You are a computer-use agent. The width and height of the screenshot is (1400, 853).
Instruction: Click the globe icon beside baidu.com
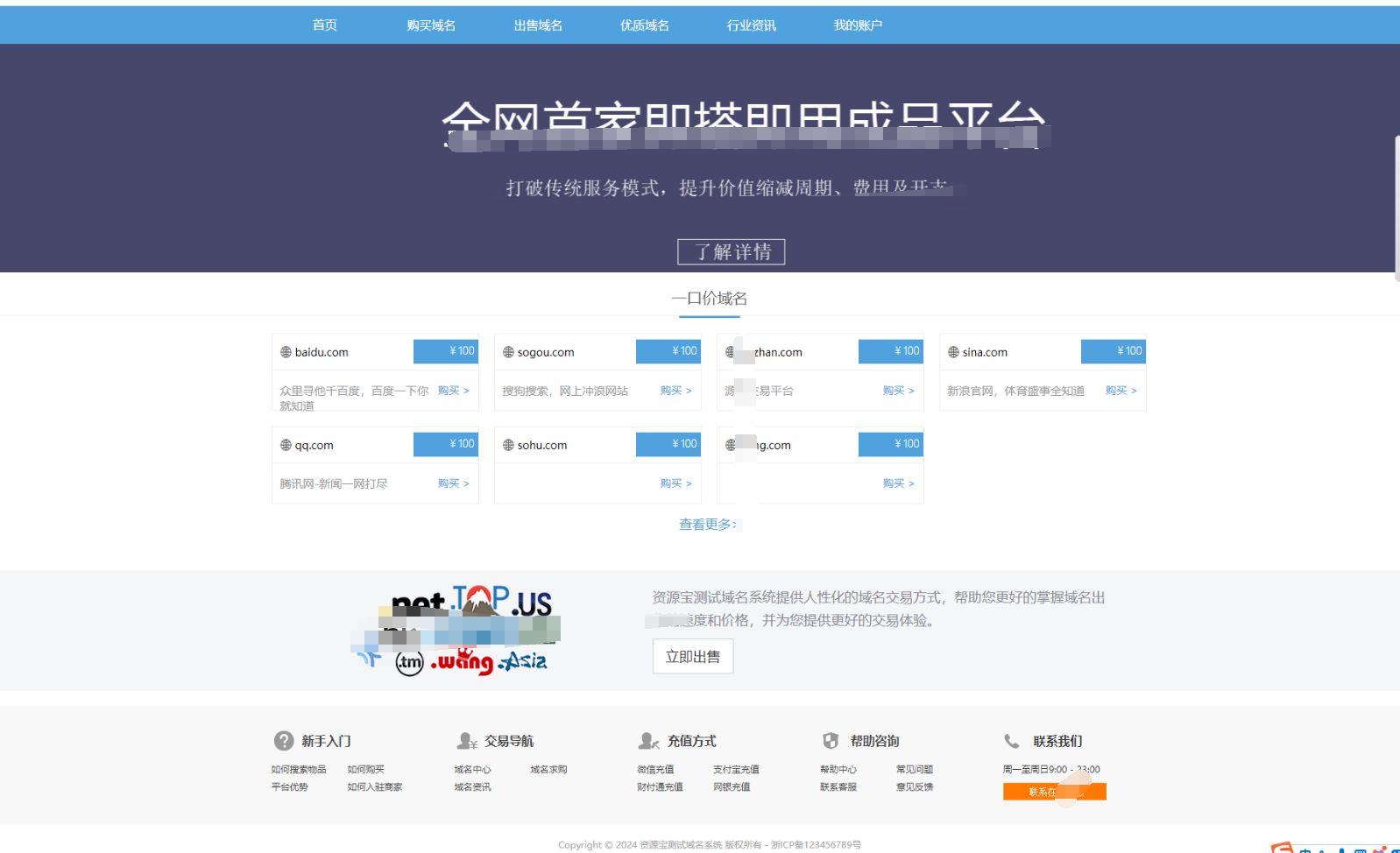click(286, 352)
